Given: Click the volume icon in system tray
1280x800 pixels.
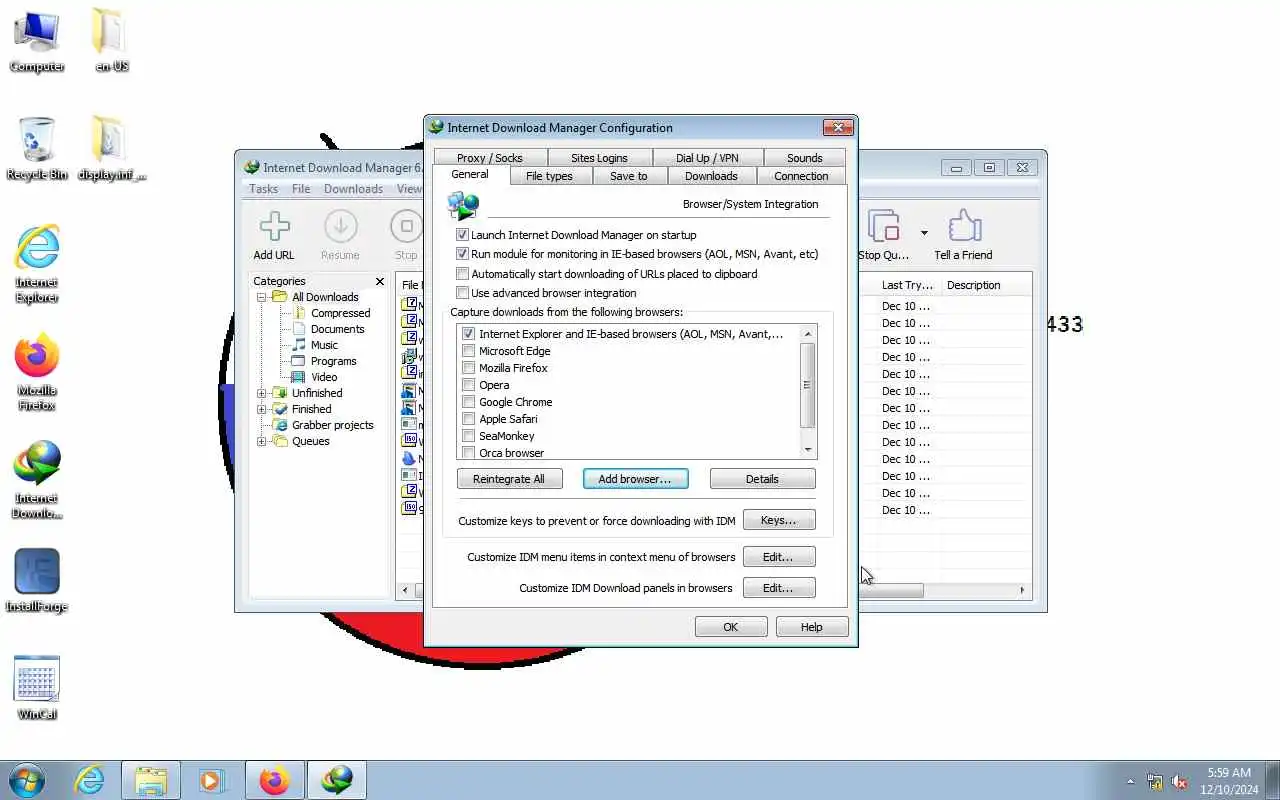Looking at the screenshot, I should click(x=1180, y=782).
